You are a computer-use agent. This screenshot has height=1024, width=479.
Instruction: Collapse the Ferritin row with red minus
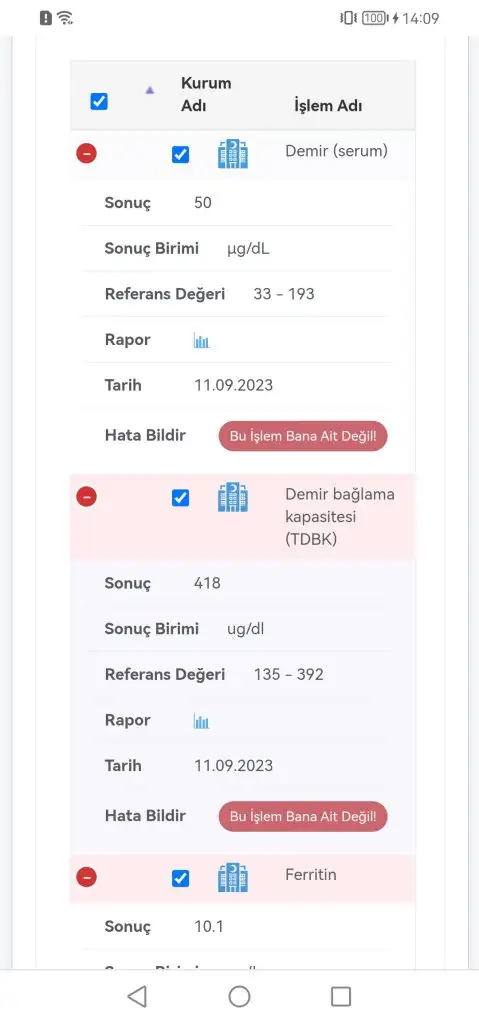coord(86,877)
